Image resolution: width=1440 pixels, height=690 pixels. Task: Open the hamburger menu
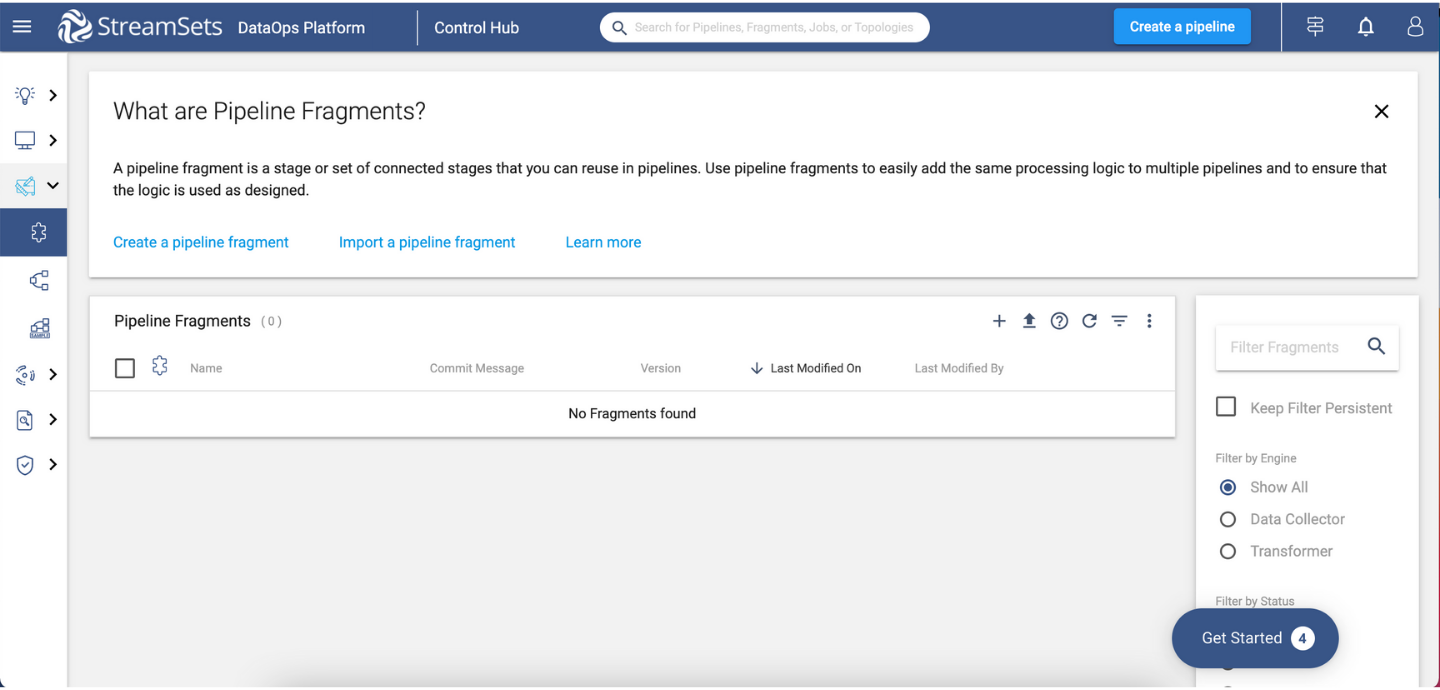click(22, 26)
